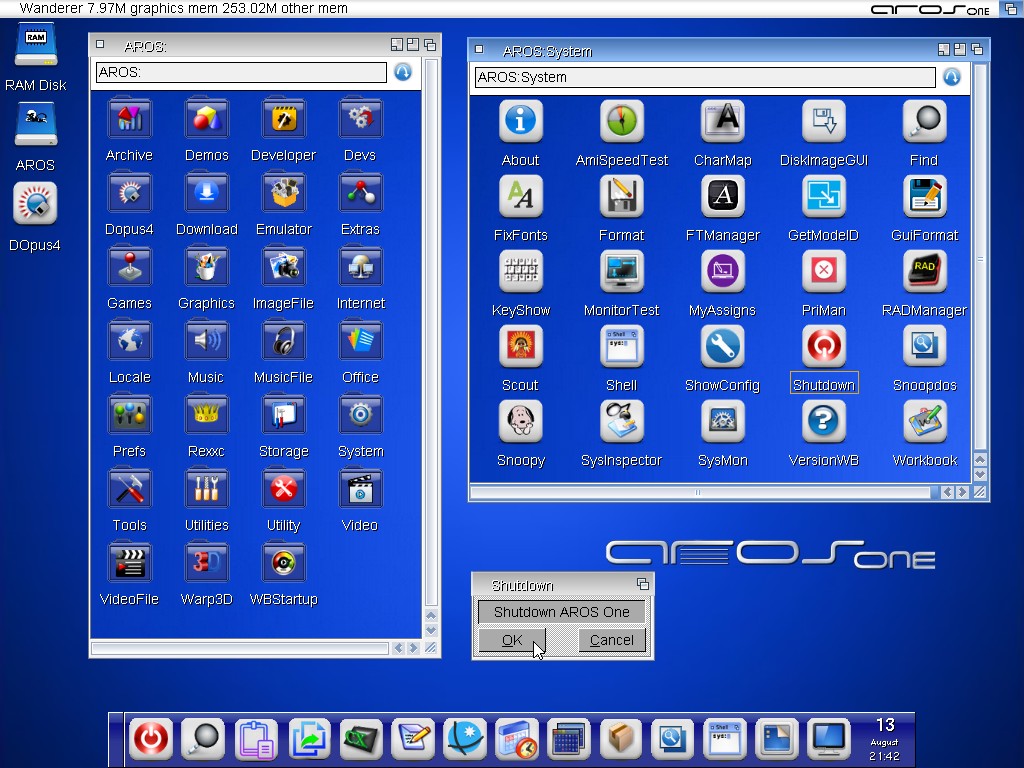The image size is (1024, 768).
Task: Cancel the Shutdown dialog
Action: click(611, 640)
